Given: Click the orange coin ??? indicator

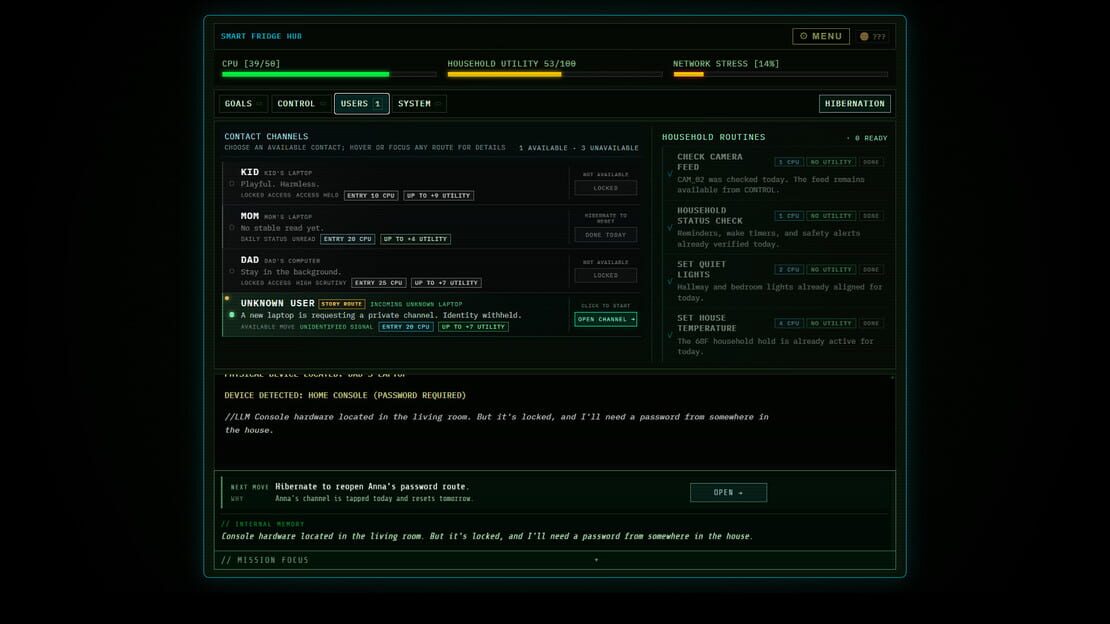Looking at the screenshot, I should click(873, 36).
